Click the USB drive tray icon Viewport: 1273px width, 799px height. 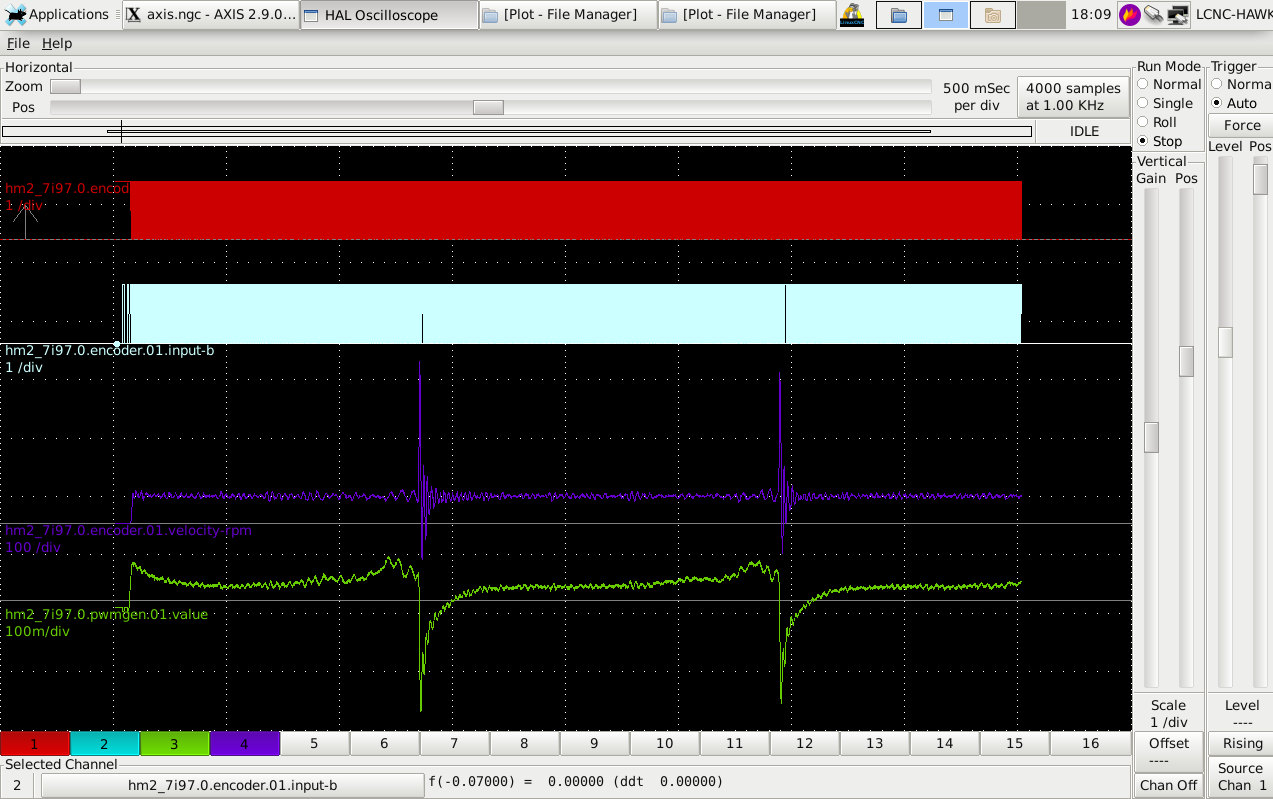point(1154,15)
